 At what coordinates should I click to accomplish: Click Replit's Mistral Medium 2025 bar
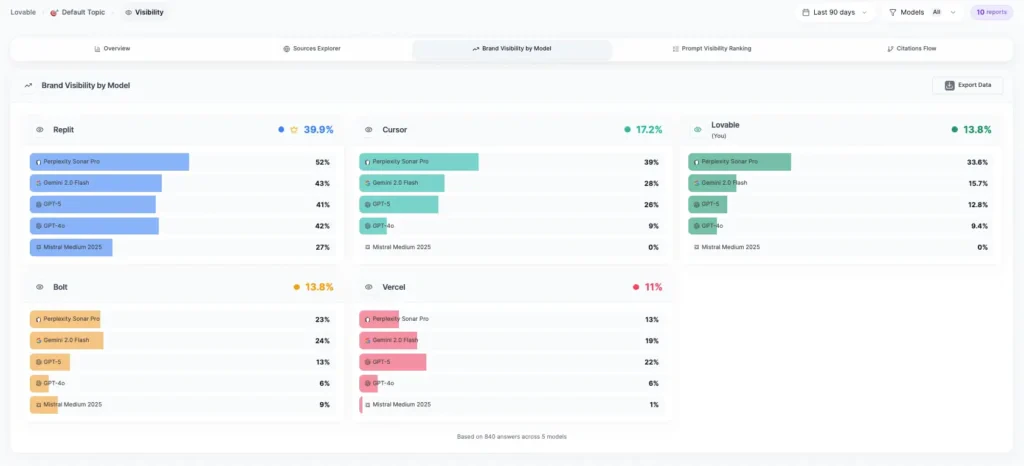tap(71, 247)
